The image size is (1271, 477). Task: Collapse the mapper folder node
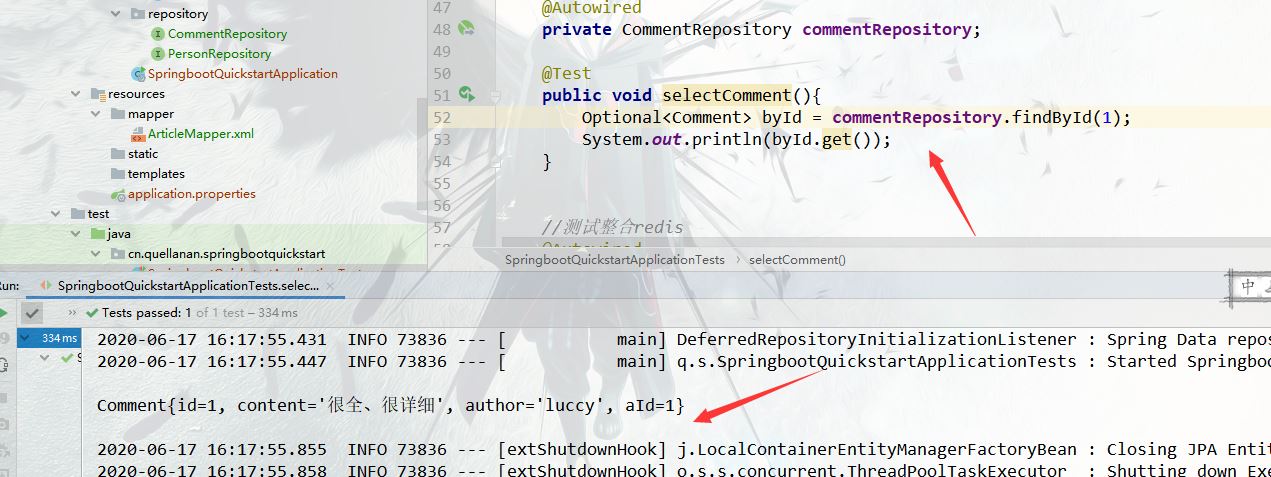pos(96,114)
